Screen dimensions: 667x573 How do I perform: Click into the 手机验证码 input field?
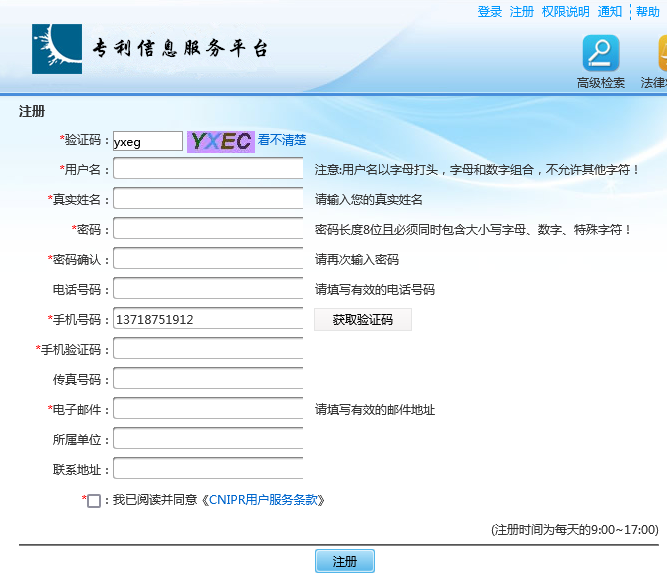(208, 349)
